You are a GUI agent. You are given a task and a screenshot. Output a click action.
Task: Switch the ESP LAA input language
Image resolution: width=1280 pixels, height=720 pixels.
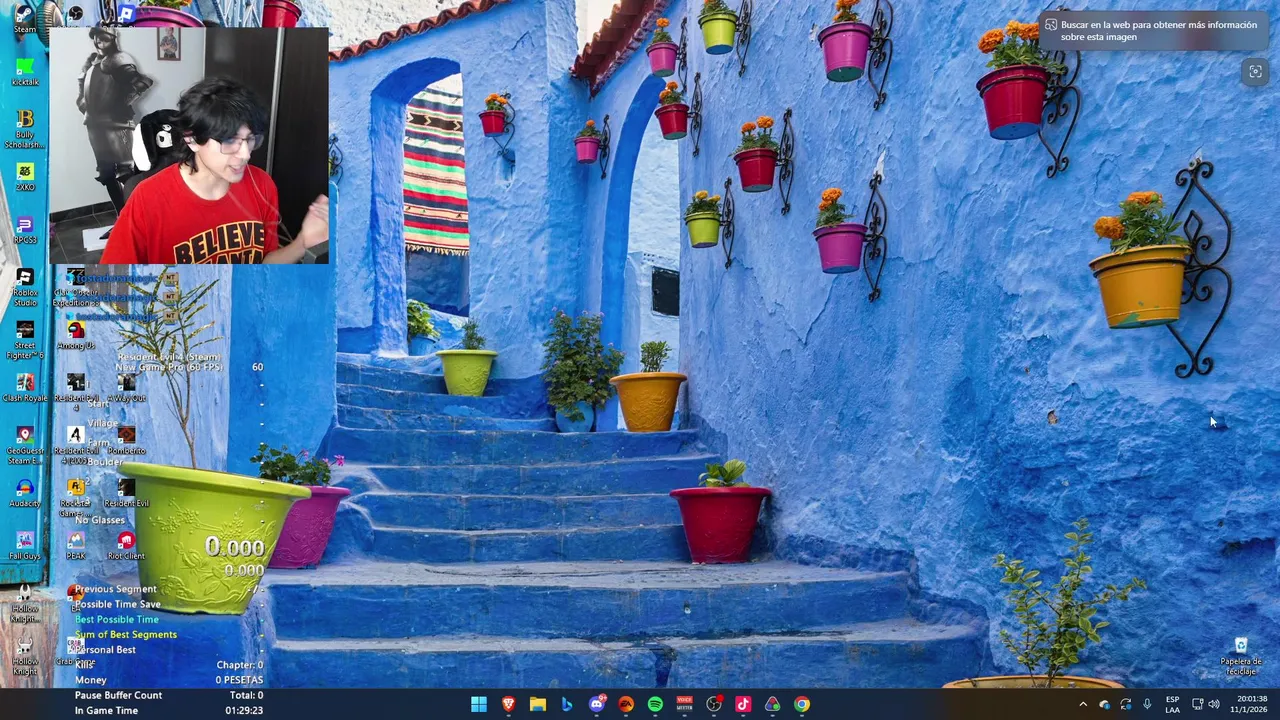(1172, 704)
